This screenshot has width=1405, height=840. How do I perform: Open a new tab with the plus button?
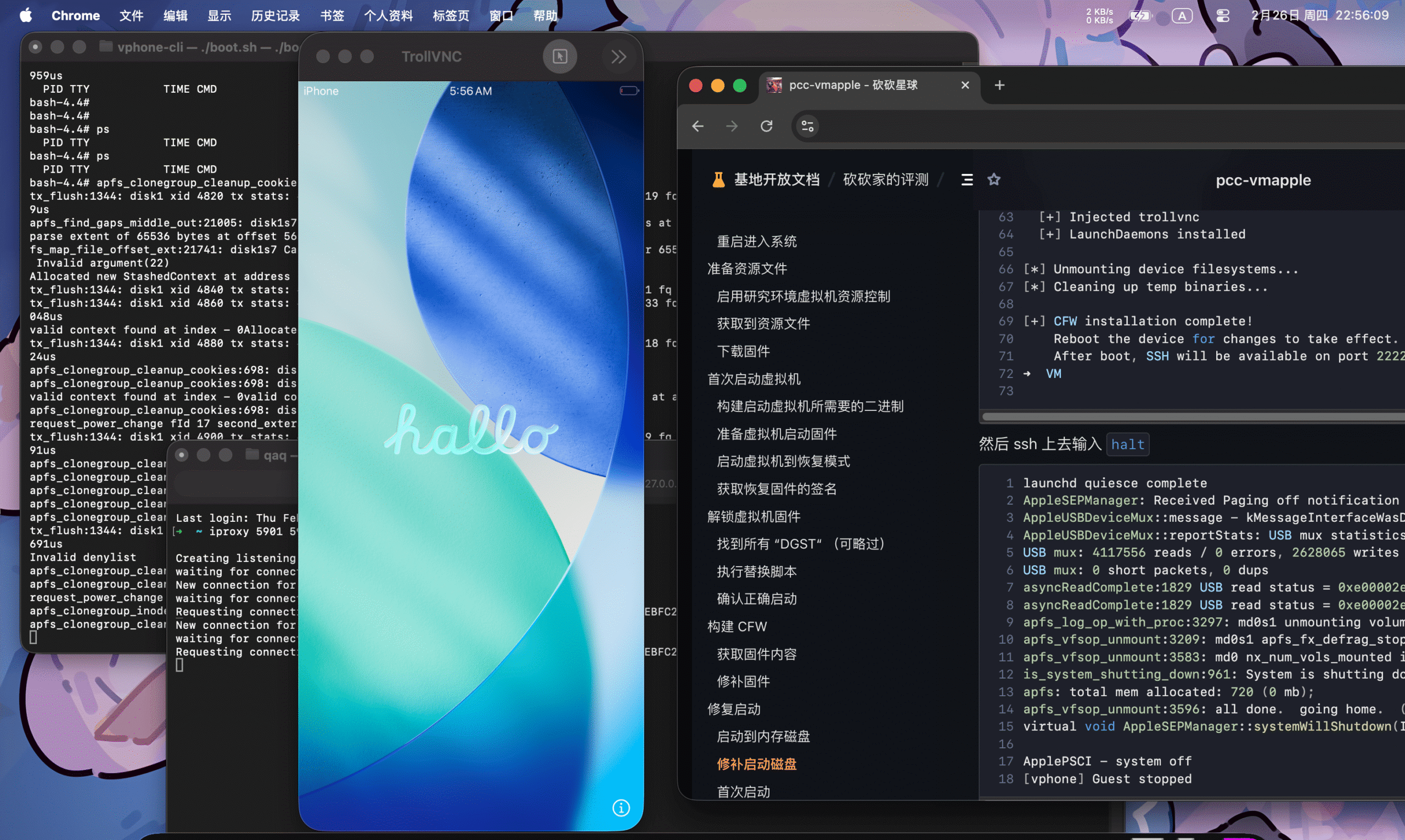coord(999,85)
